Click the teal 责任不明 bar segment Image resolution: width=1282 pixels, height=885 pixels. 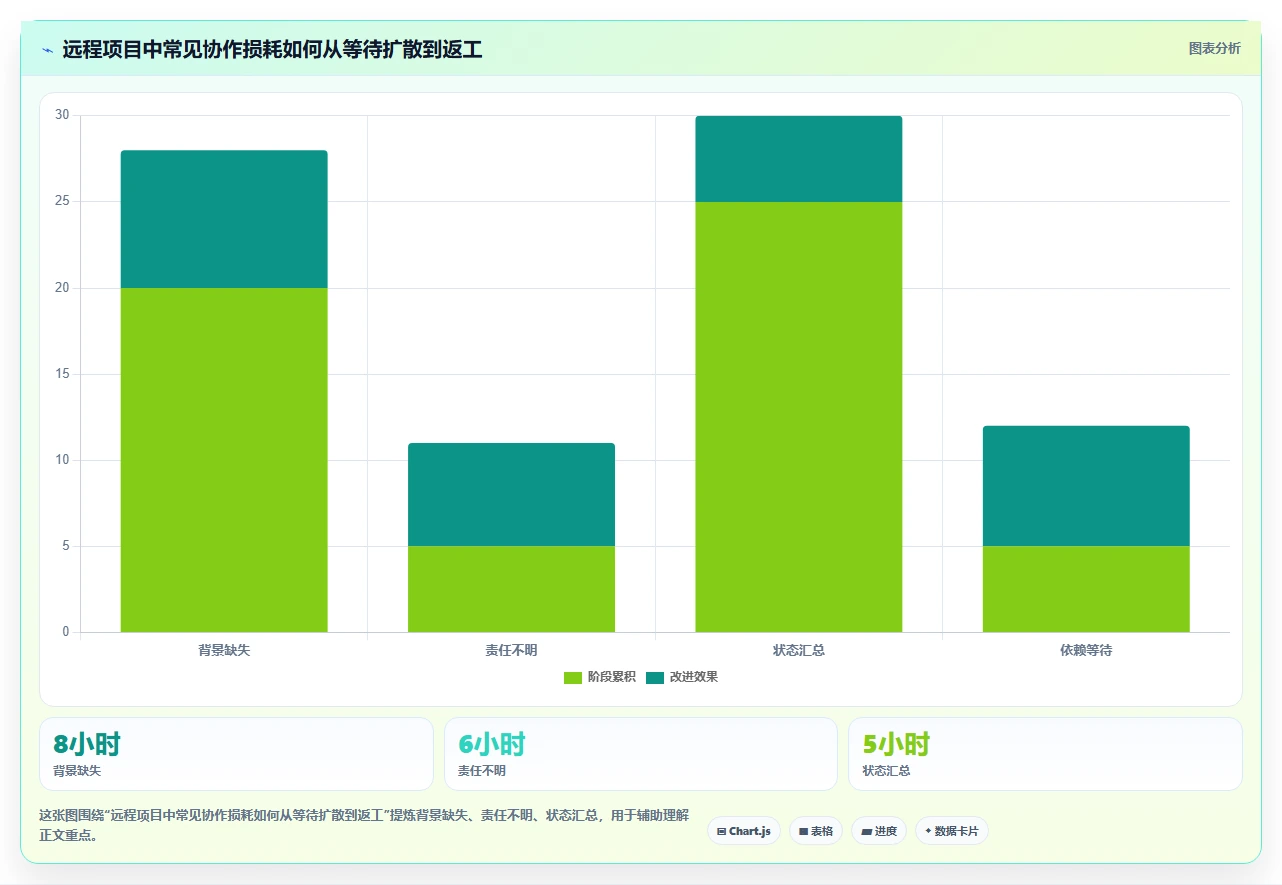point(511,494)
